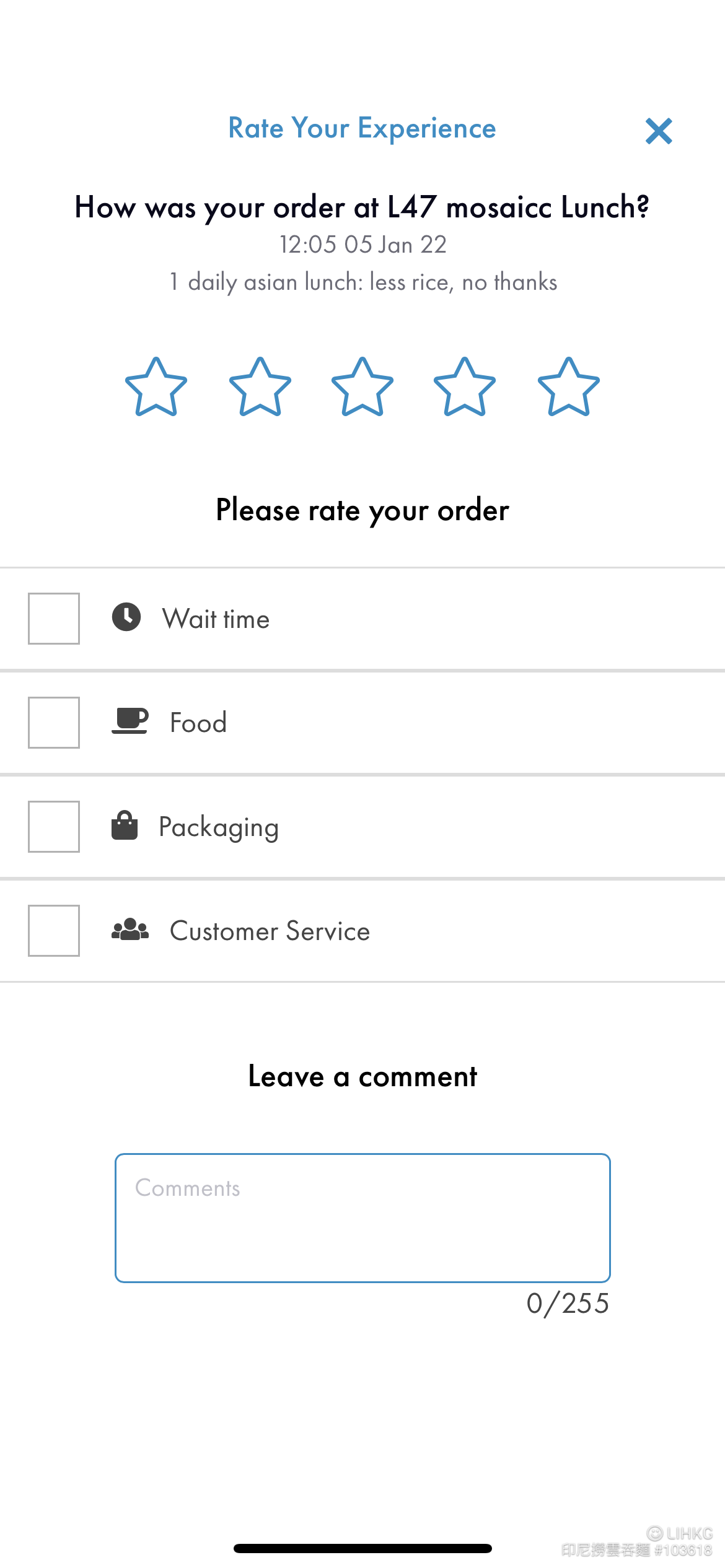725x1568 pixels.
Task: Select the second rating star
Action: [x=260, y=387]
